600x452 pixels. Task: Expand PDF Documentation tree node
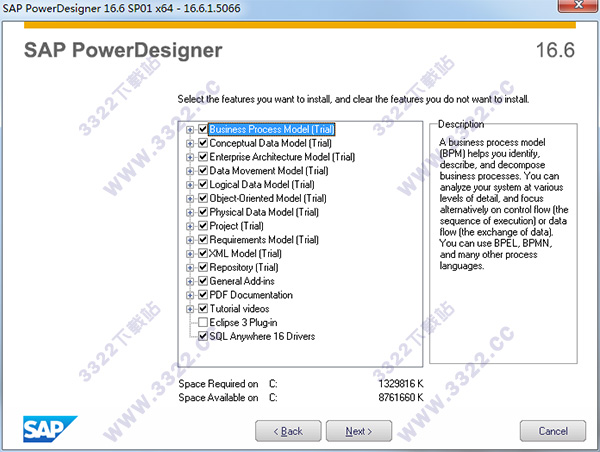[190, 295]
